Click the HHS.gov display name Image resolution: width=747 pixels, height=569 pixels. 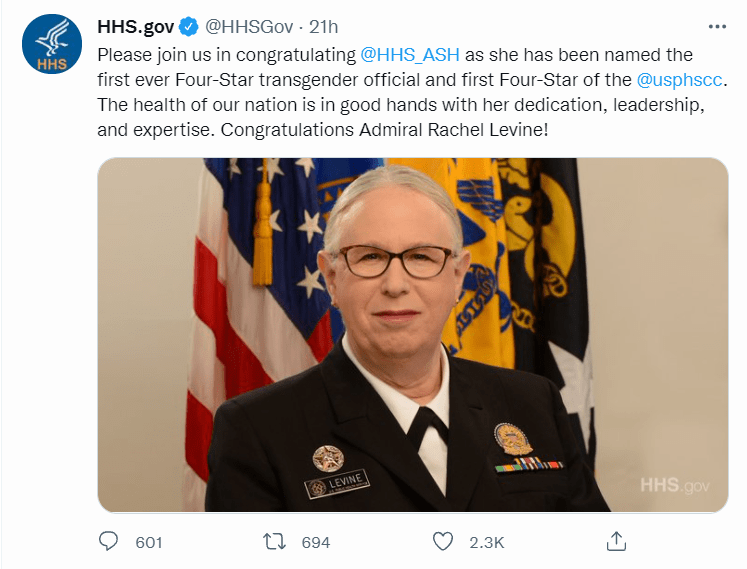pos(136,27)
